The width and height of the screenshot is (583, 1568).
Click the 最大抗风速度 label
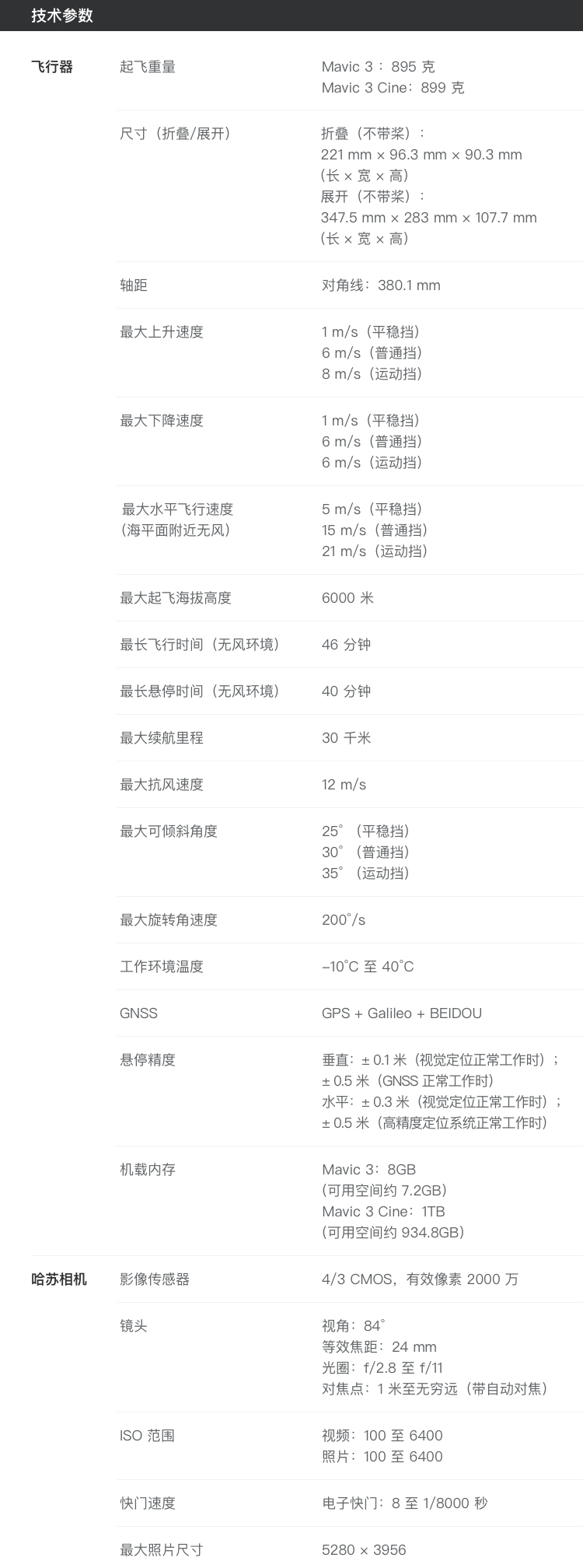tap(162, 785)
